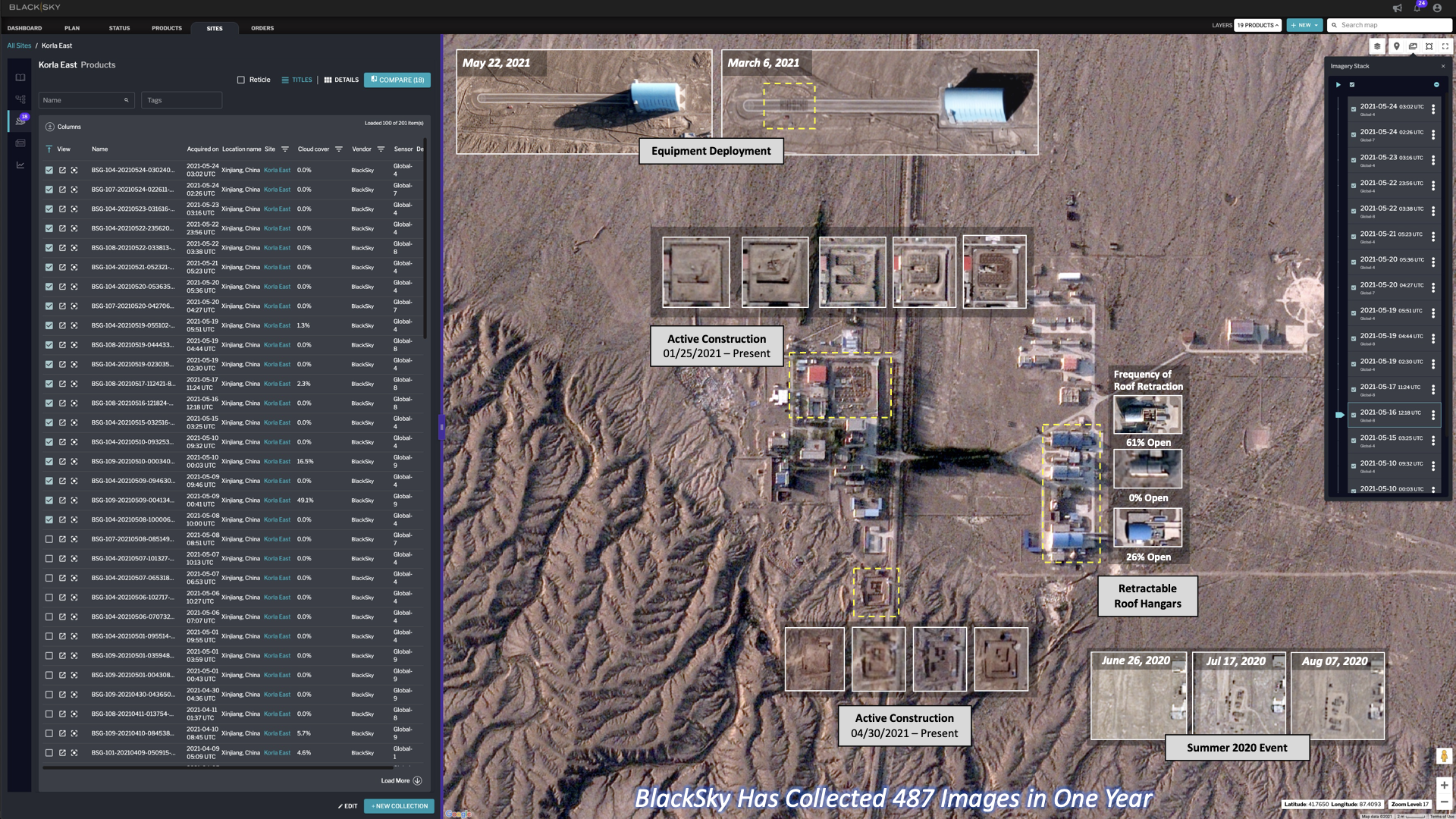1456x819 pixels.
Task: Switch to the ORDERS tab
Action: click(262, 28)
